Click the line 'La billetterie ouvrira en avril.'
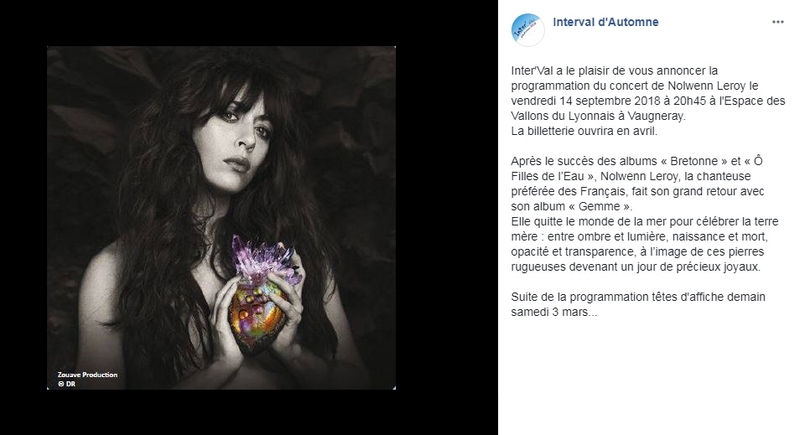 (x=584, y=131)
